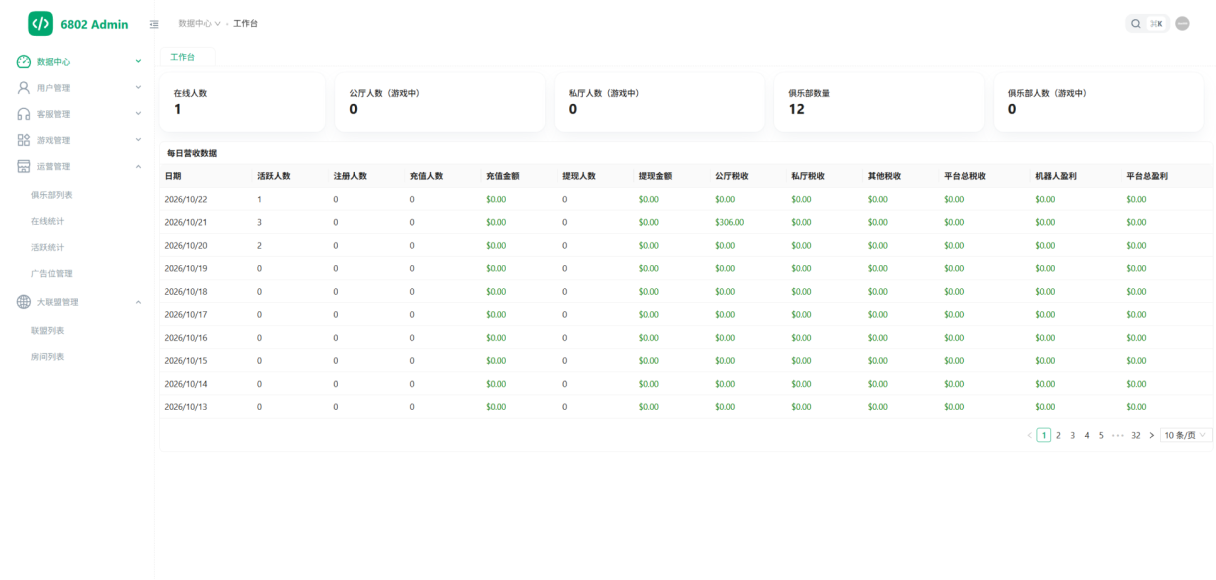The height and width of the screenshot is (580, 1216).
Task: Go to page 4 of the table
Action: tap(1087, 436)
